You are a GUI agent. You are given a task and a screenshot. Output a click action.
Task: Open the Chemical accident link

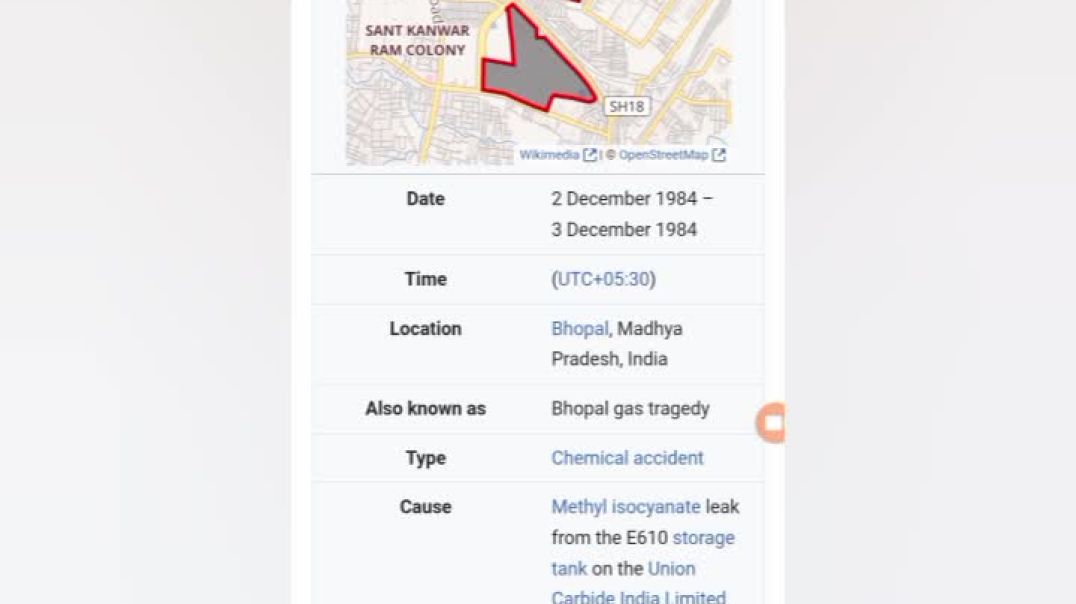[627, 457]
